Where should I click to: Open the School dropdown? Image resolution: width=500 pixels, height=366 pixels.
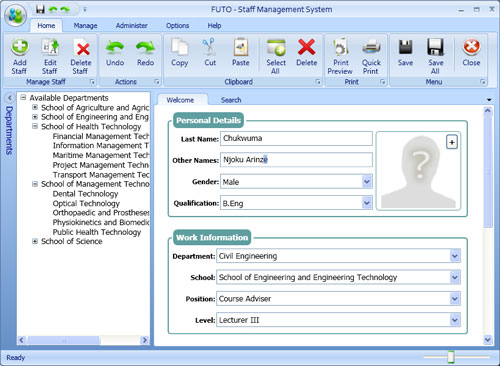(x=455, y=277)
